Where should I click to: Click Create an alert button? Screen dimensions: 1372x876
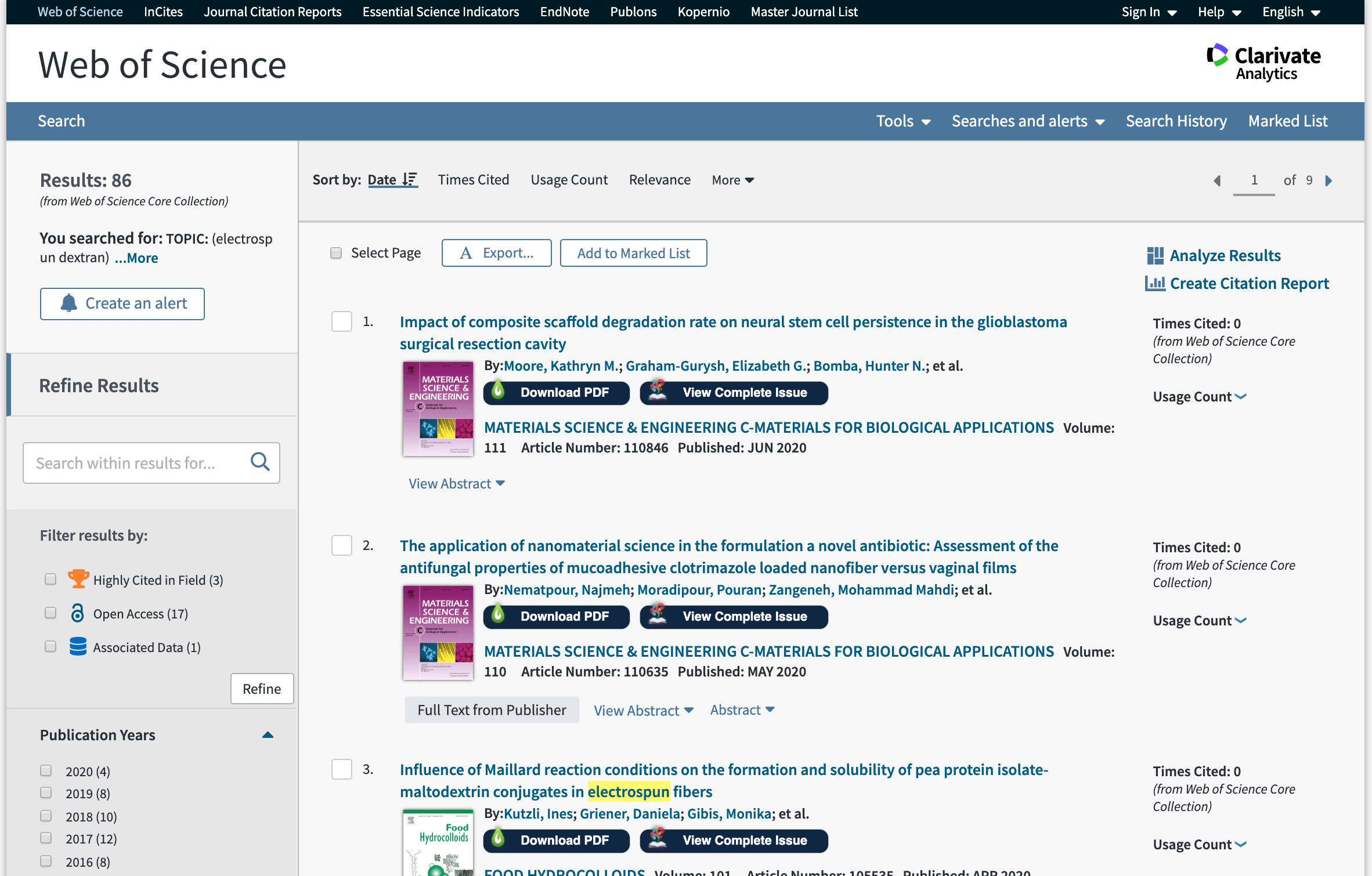click(x=122, y=303)
